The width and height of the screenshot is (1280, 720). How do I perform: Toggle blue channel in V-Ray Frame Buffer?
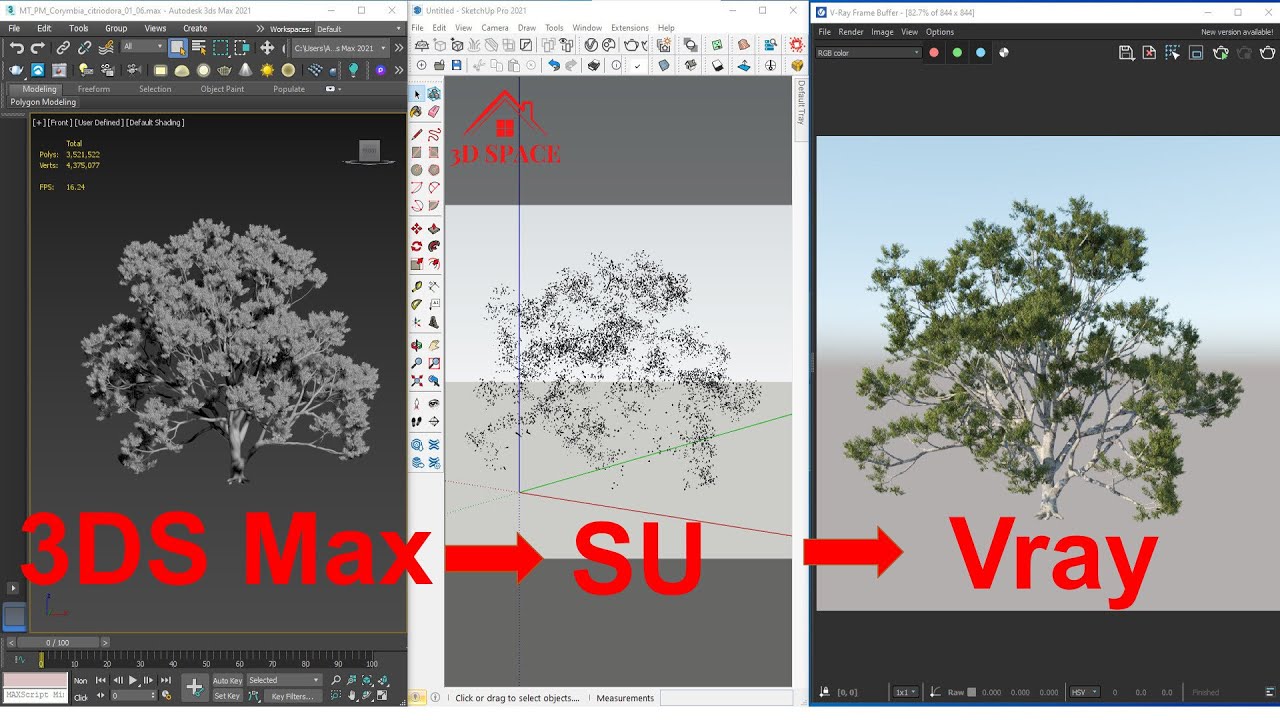tap(980, 53)
